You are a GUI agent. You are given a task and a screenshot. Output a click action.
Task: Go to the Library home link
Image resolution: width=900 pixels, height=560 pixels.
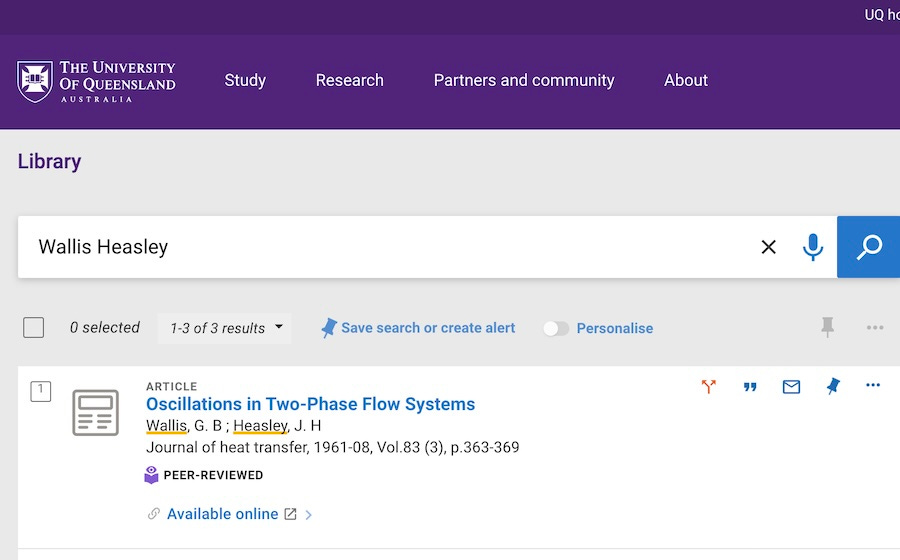[x=49, y=161]
